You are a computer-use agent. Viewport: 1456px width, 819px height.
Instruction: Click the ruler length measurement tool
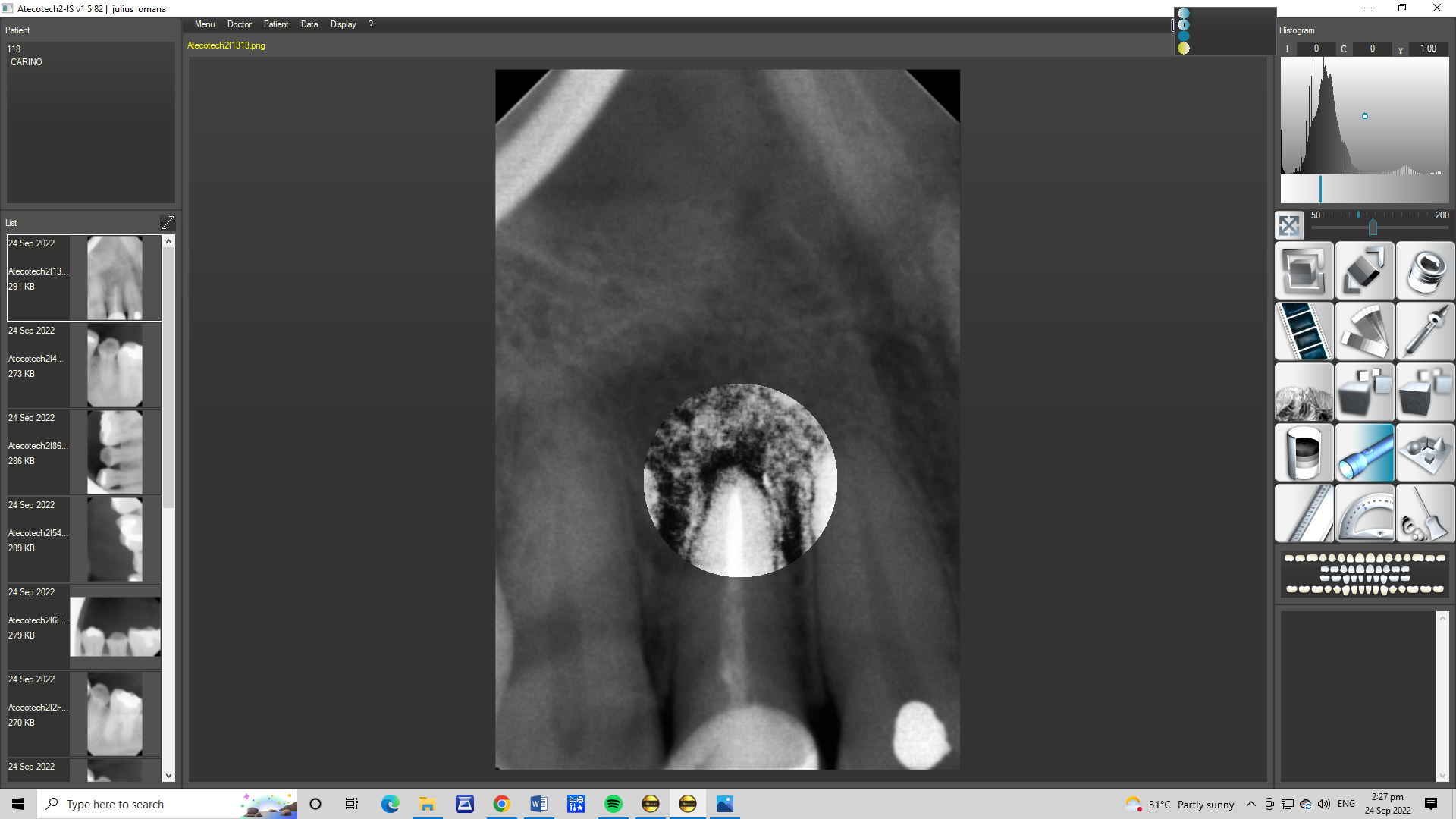click(1304, 513)
